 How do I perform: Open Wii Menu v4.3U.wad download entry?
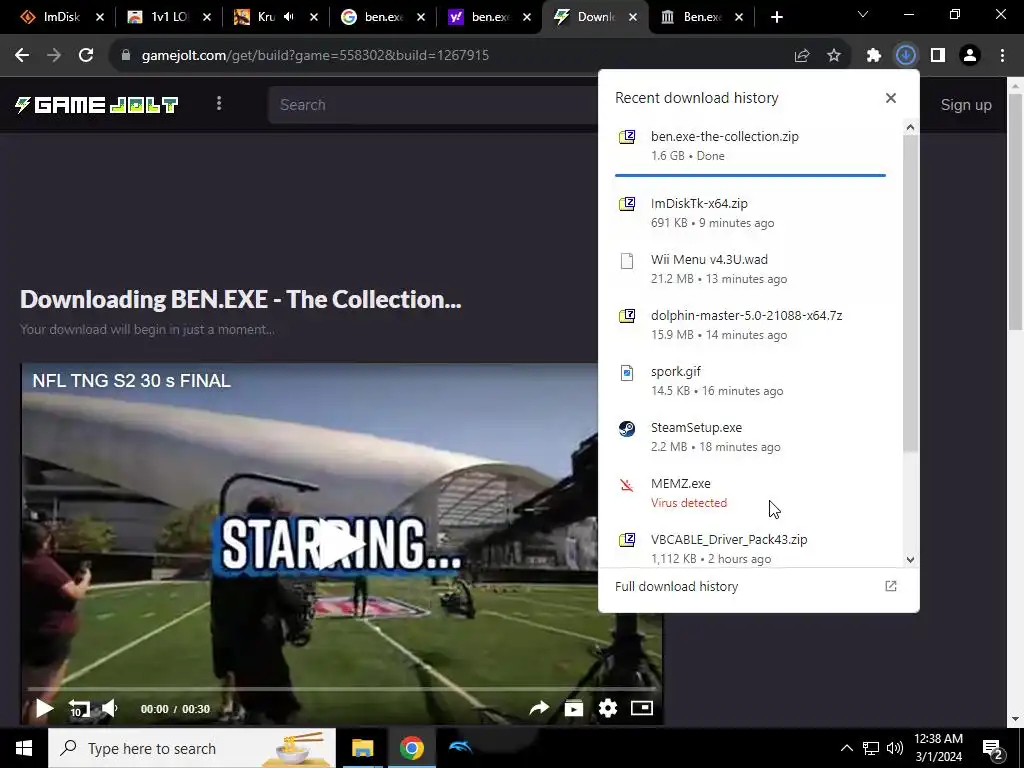click(750, 269)
